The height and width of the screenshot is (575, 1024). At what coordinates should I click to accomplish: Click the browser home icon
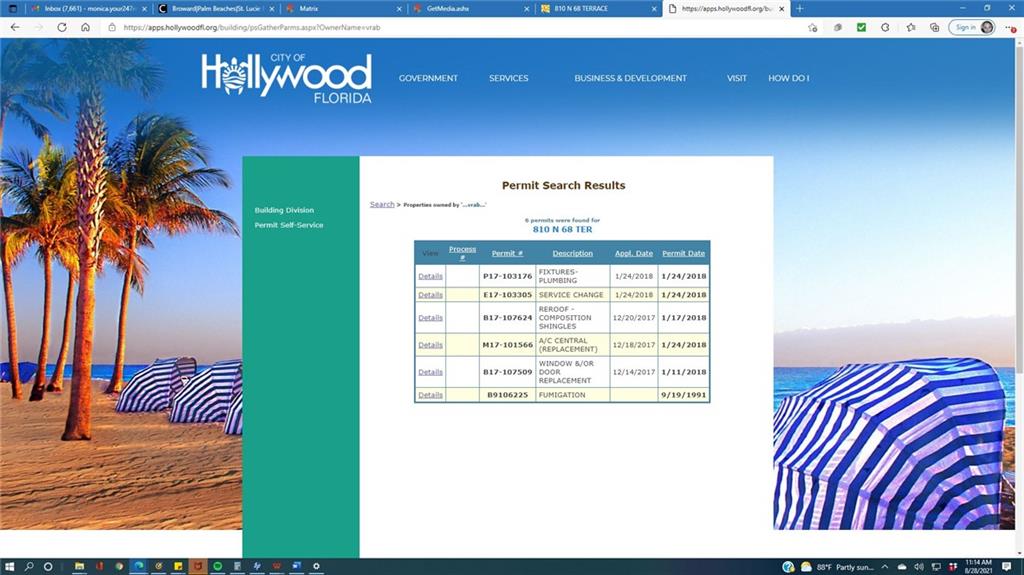[85, 27]
